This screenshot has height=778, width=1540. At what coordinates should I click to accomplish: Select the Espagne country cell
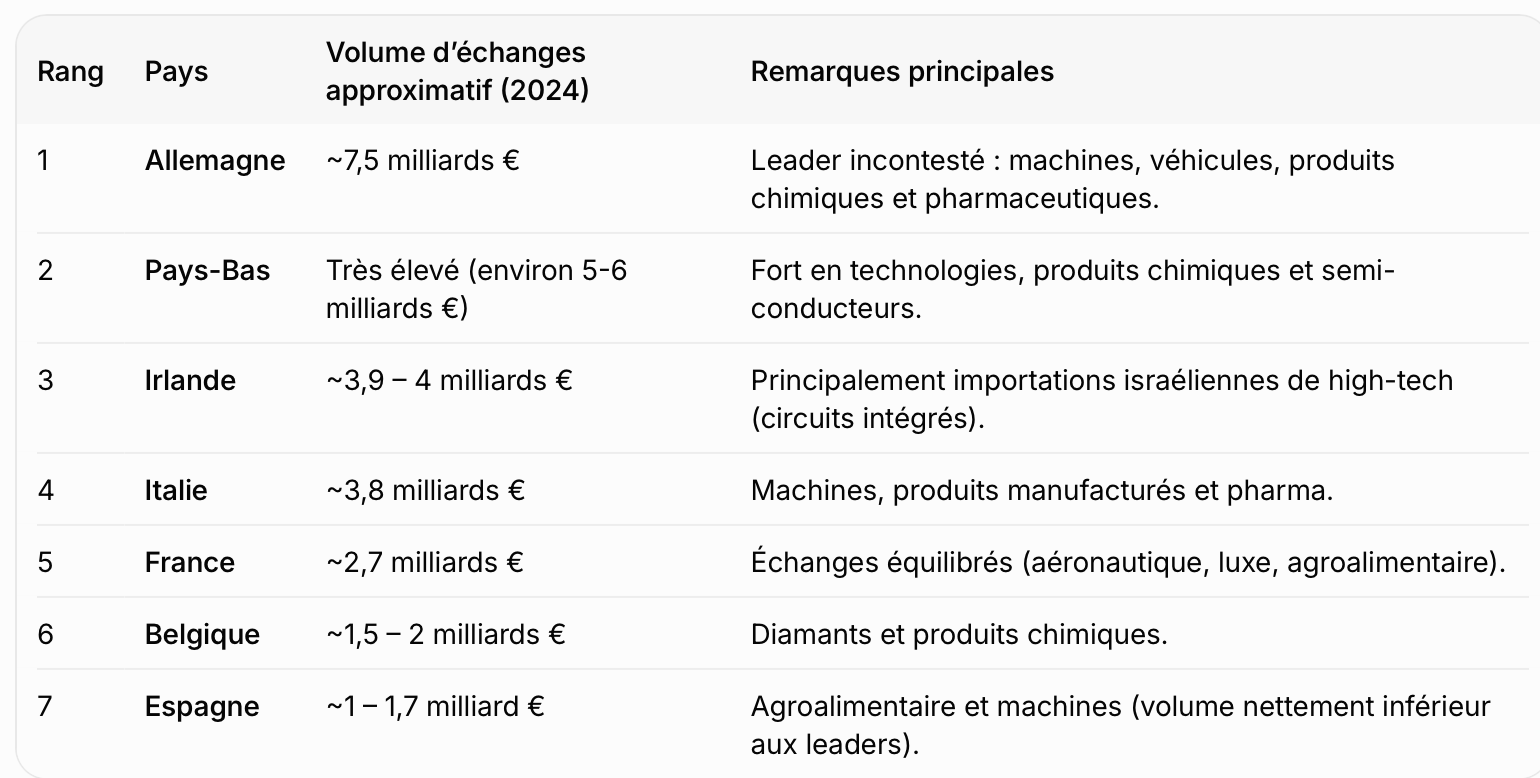coord(202,706)
